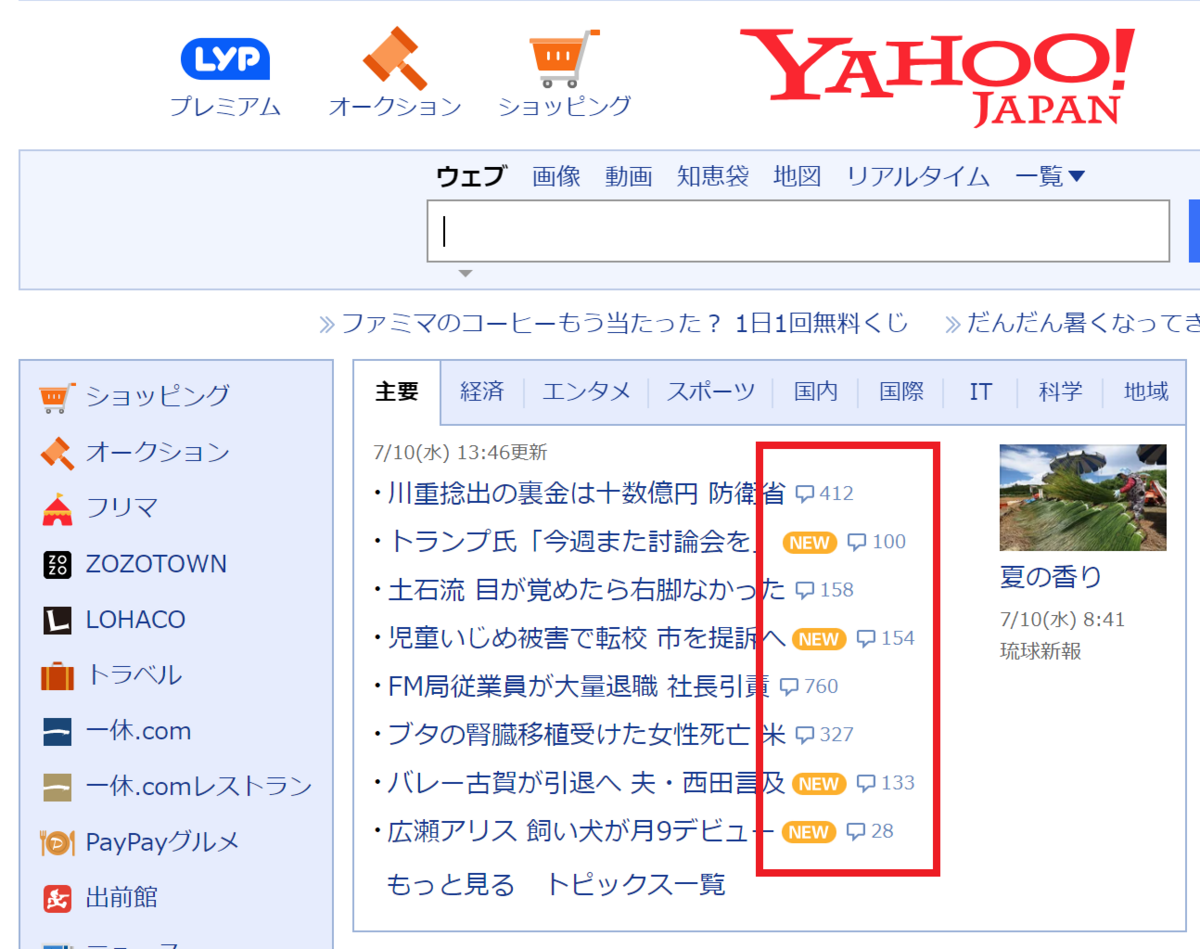This screenshot has width=1200, height=949.
Task: Click NEW badge on 広瀬アリス headline
Action: coord(808,831)
